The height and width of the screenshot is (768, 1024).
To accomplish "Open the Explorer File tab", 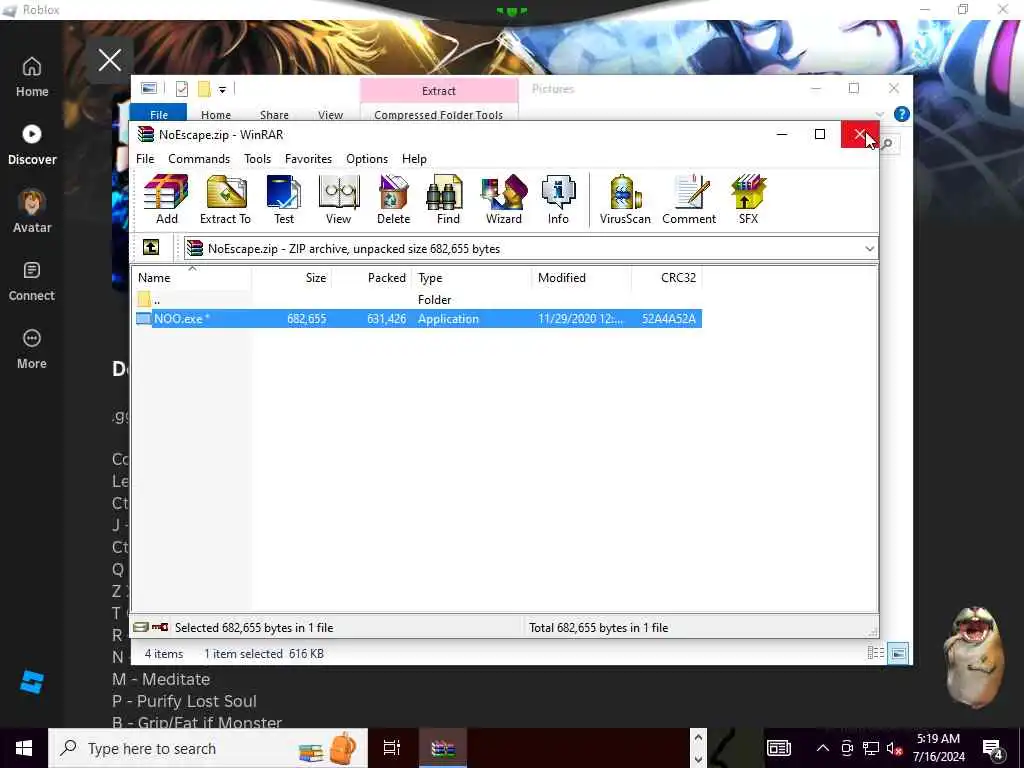I will (x=159, y=113).
